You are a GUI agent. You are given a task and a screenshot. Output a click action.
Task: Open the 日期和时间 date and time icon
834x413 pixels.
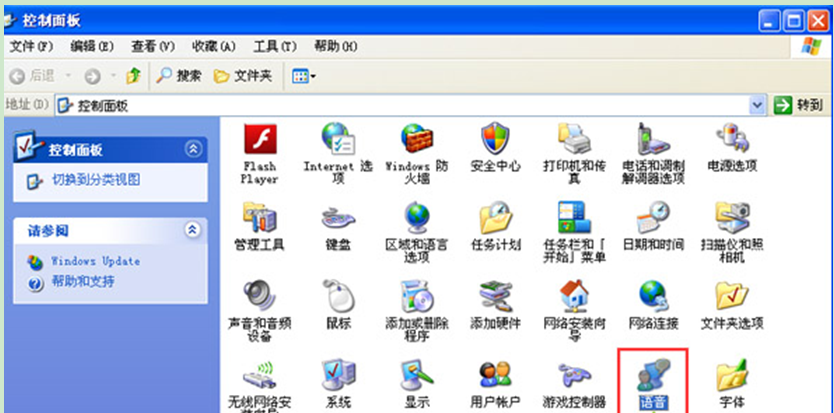[652, 217]
